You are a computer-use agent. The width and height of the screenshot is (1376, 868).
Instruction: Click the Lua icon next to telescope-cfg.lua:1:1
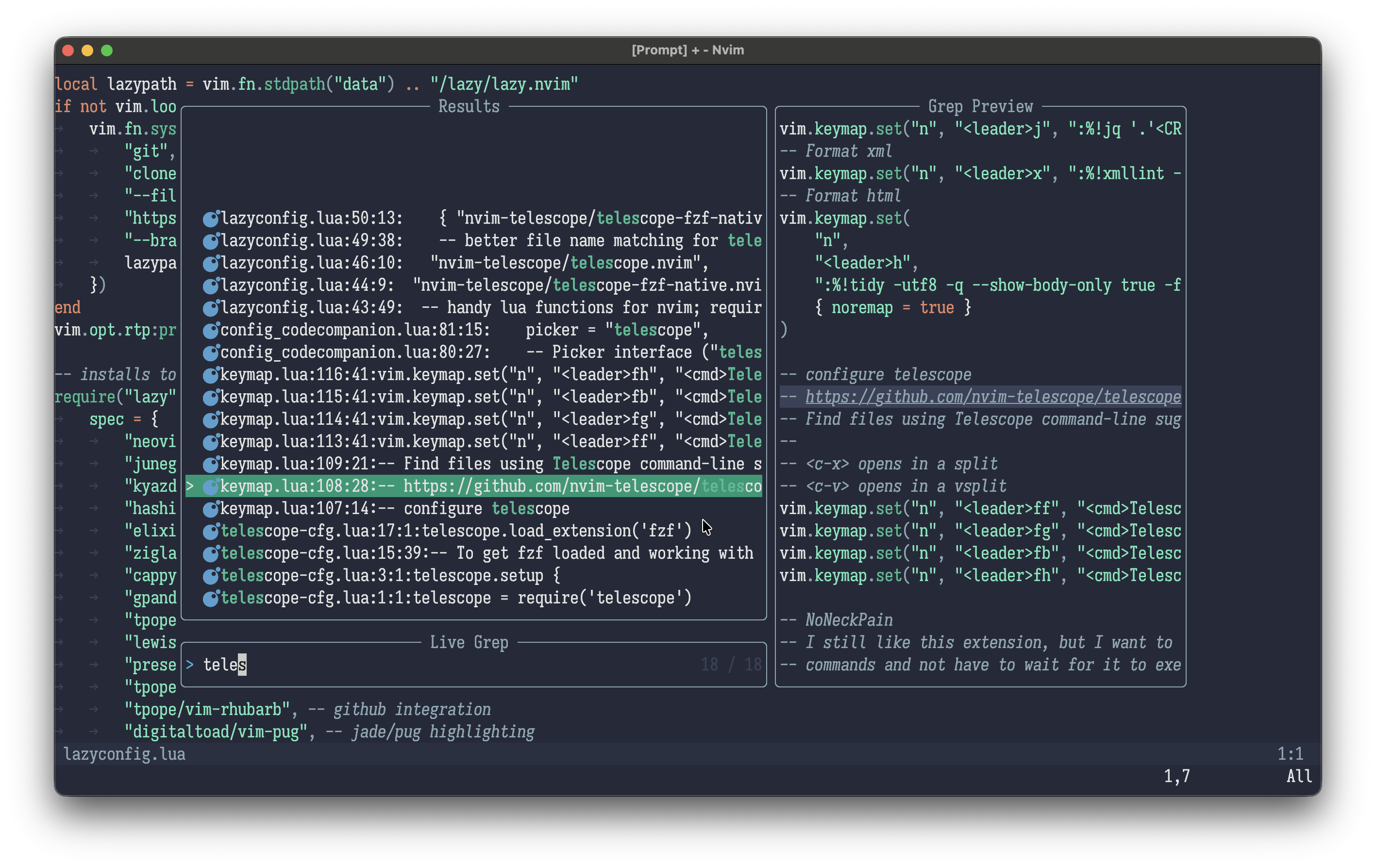pos(211,598)
